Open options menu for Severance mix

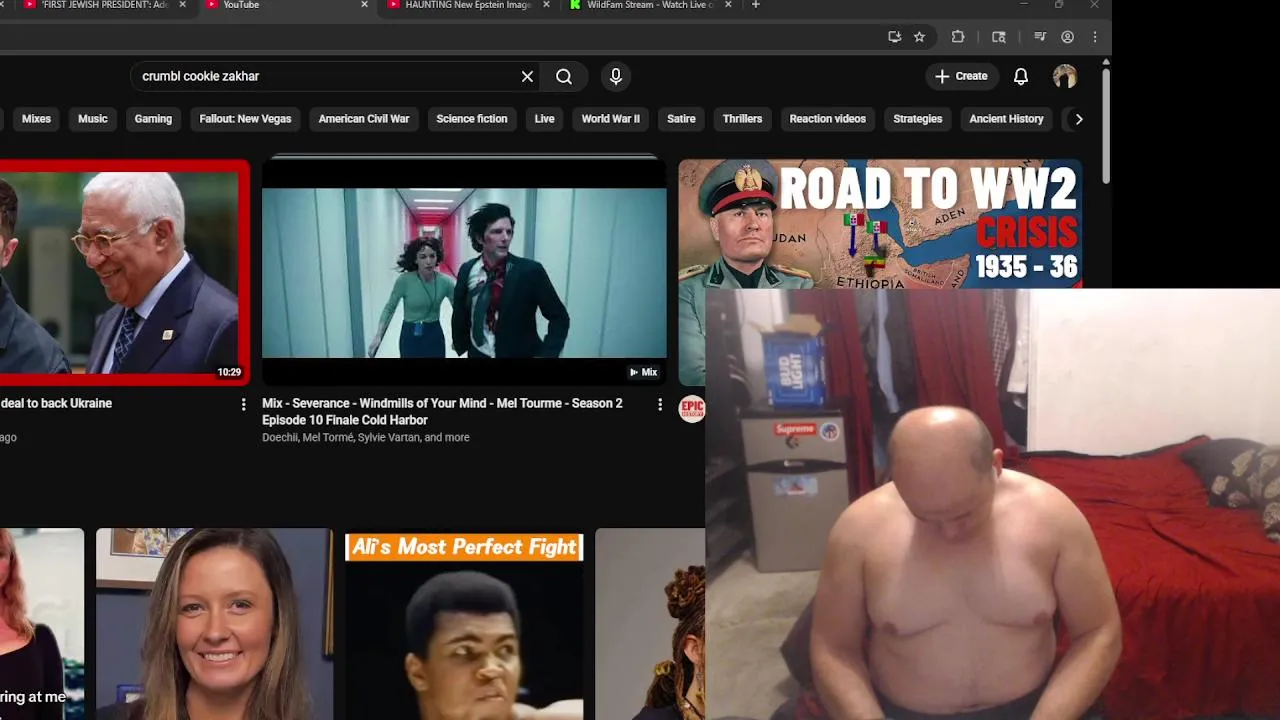point(659,404)
